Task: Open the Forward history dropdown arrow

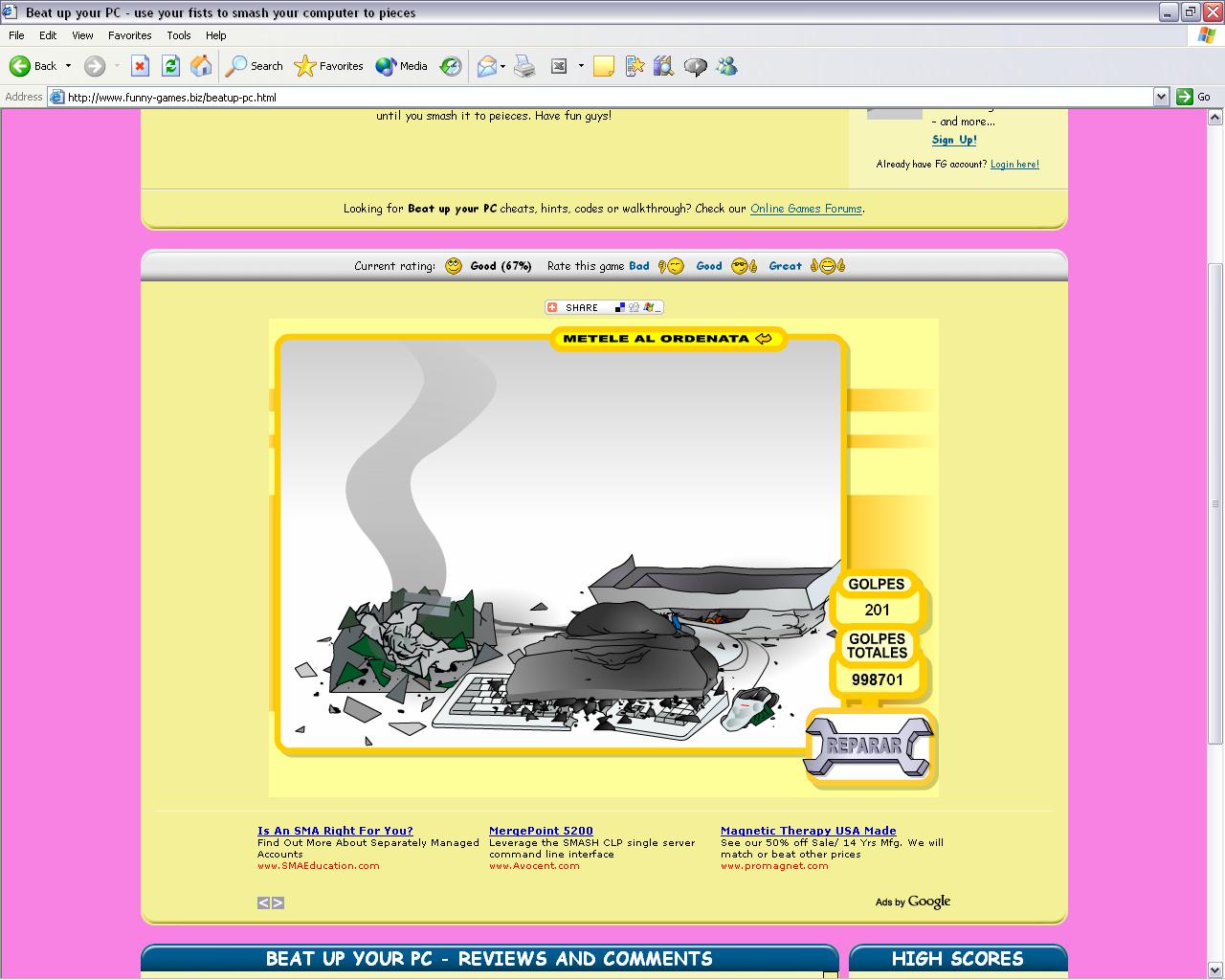Action: (x=117, y=66)
